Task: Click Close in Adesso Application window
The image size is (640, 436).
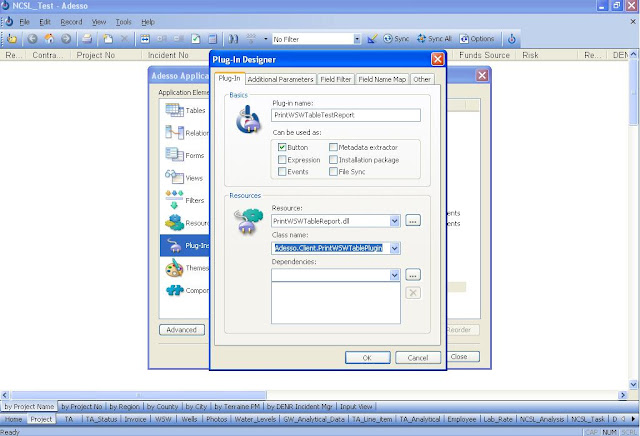Action: pyautogui.click(x=463, y=356)
